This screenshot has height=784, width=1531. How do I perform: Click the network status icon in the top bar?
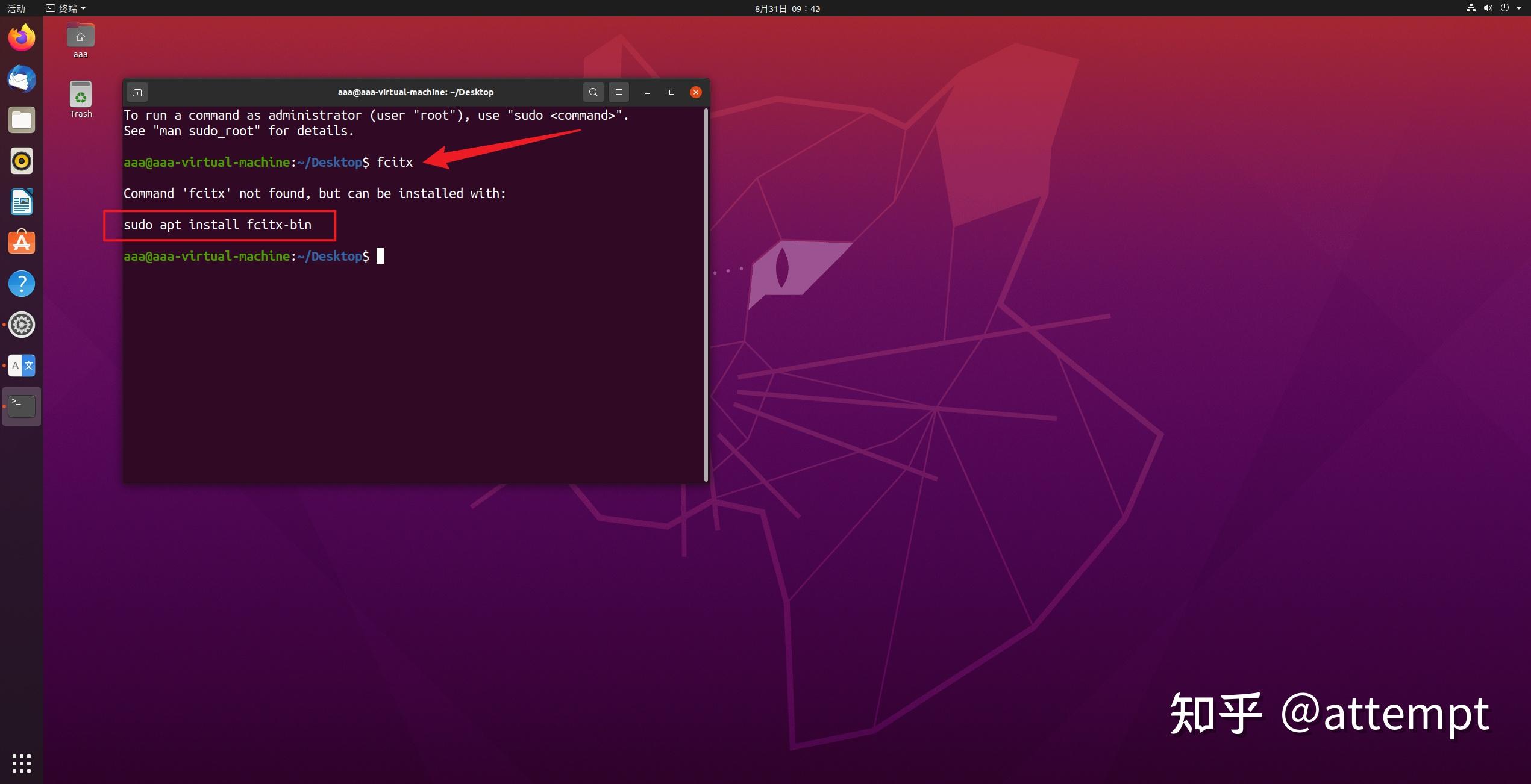click(1470, 8)
